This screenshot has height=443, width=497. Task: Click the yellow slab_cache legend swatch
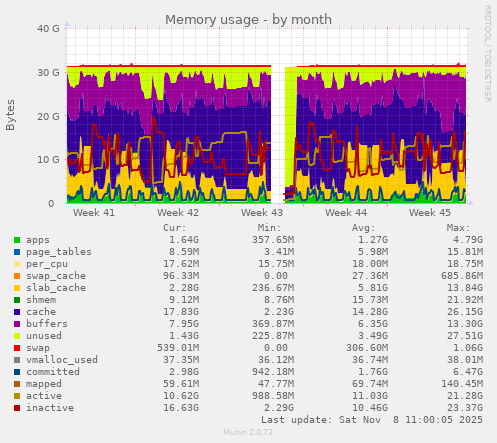[17, 288]
